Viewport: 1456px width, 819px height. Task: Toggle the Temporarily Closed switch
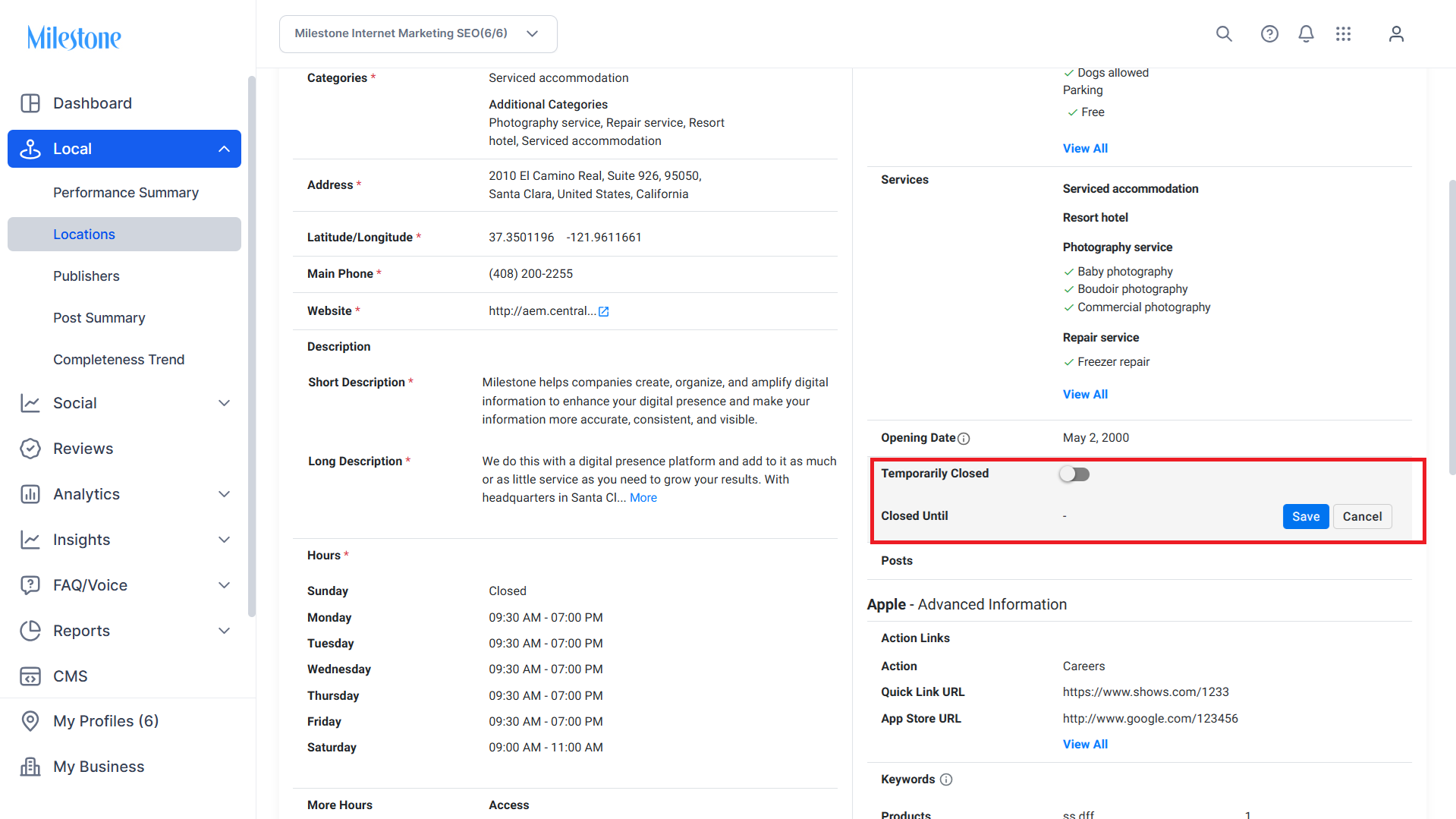[x=1074, y=474]
